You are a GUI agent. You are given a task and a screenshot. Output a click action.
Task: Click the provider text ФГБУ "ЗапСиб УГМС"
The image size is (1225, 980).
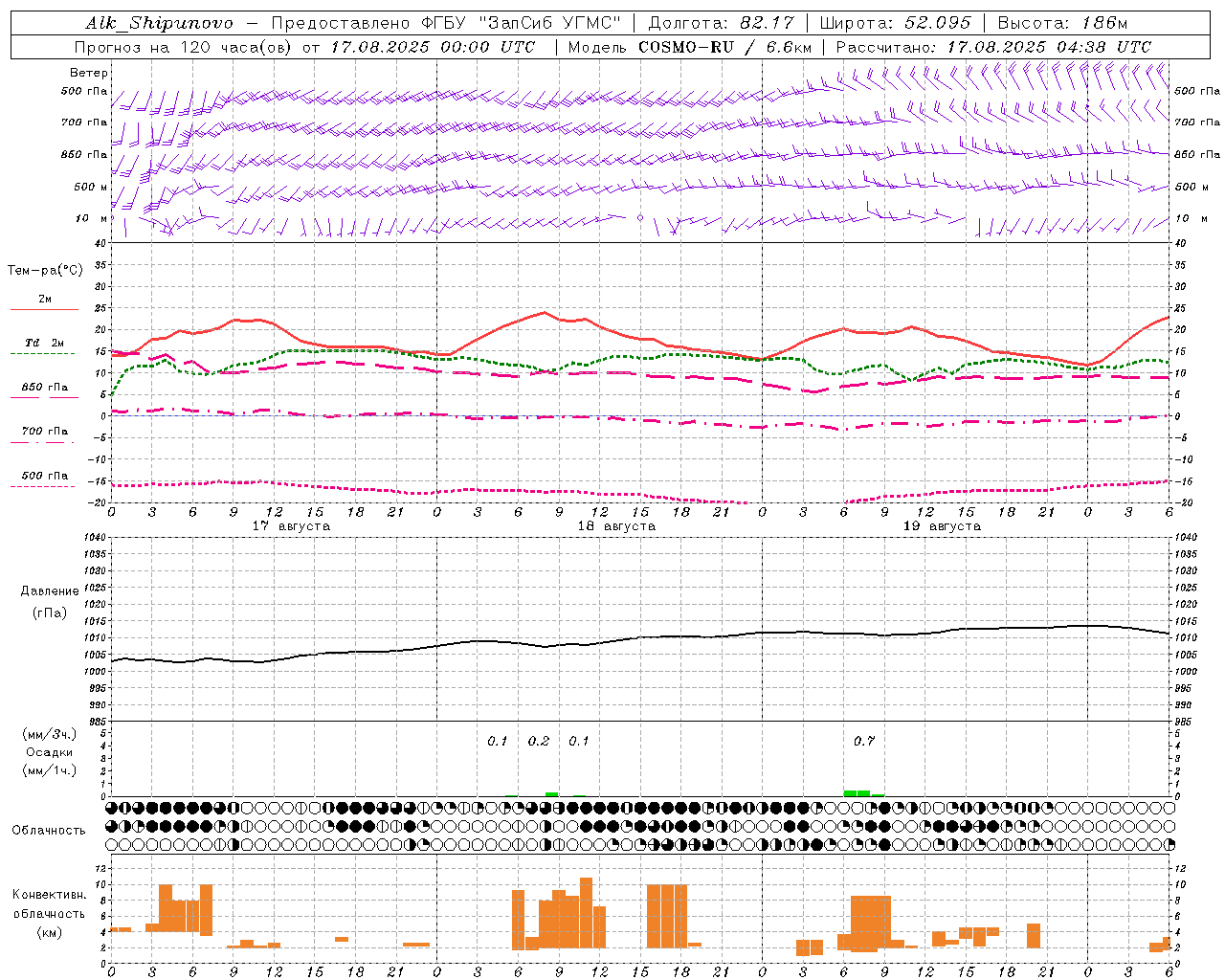pyautogui.click(x=521, y=23)
